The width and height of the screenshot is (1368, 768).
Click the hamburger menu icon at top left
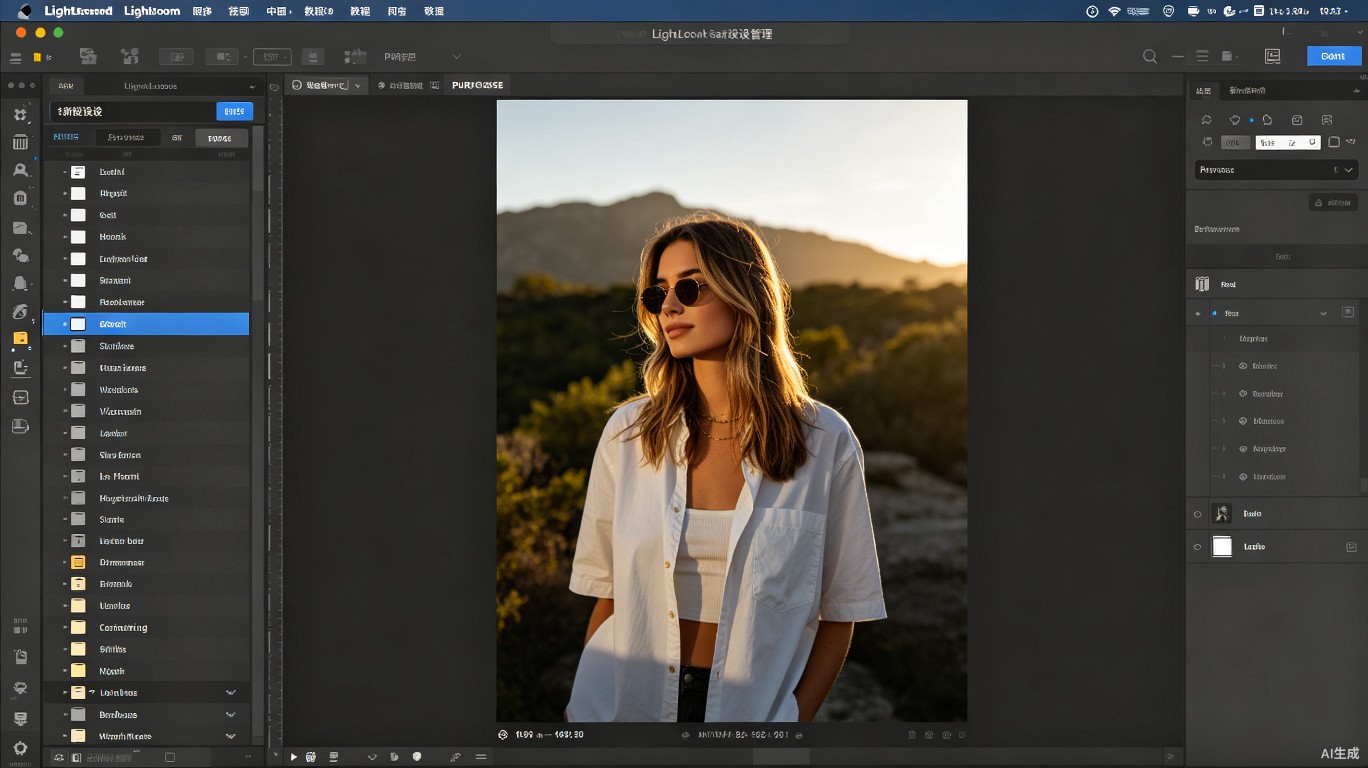click(x=15, y=58)
